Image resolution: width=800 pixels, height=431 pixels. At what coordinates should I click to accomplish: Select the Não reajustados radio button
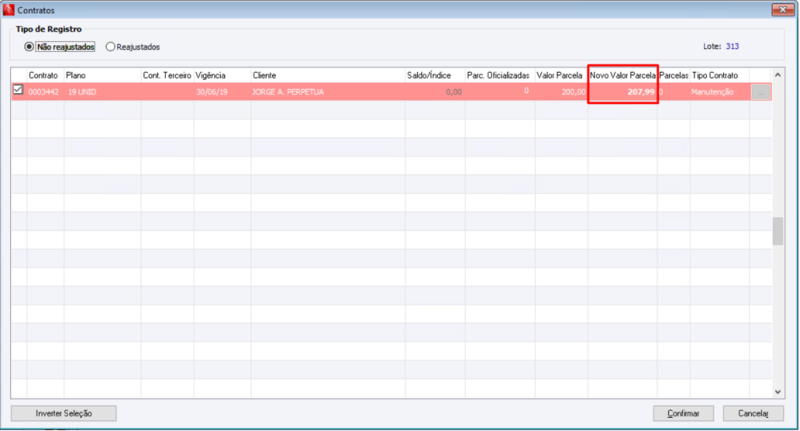click(x=29, y=47)
